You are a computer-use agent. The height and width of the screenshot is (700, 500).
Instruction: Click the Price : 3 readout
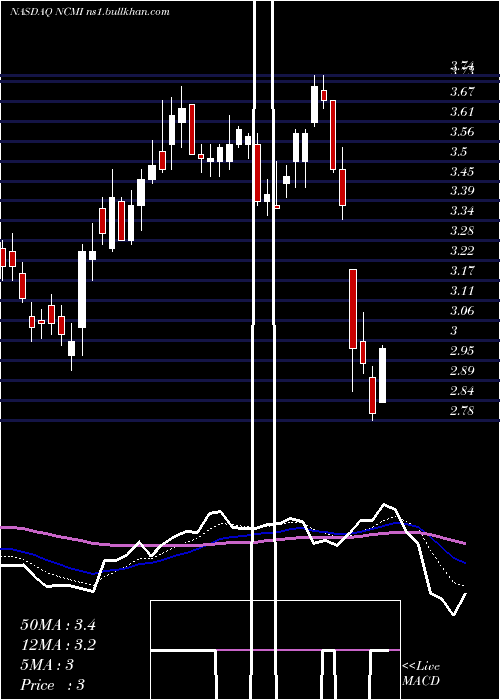point(52,685)
